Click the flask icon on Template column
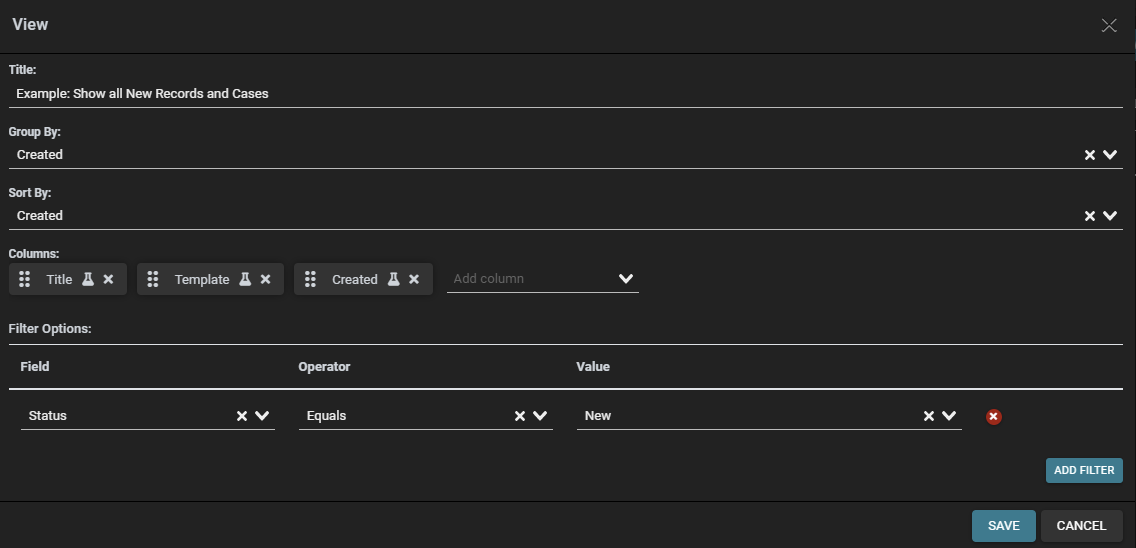Screen dimensions: 1136x548 [245, 279]
